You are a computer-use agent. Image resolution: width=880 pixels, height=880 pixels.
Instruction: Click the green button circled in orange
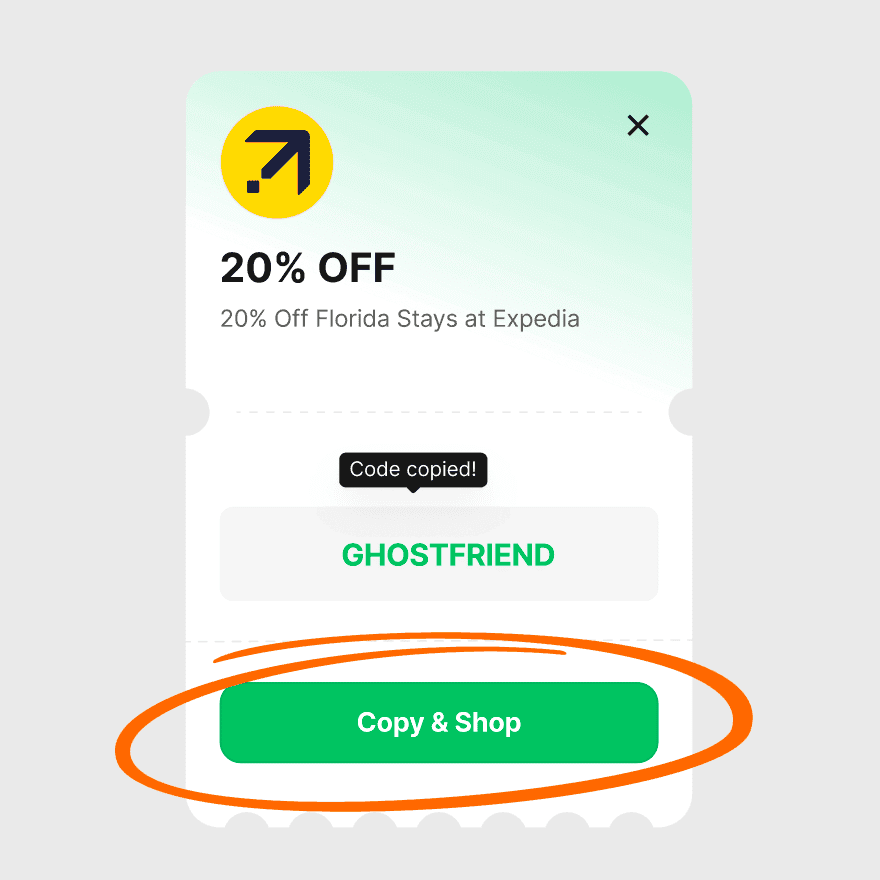click(439, 722)
